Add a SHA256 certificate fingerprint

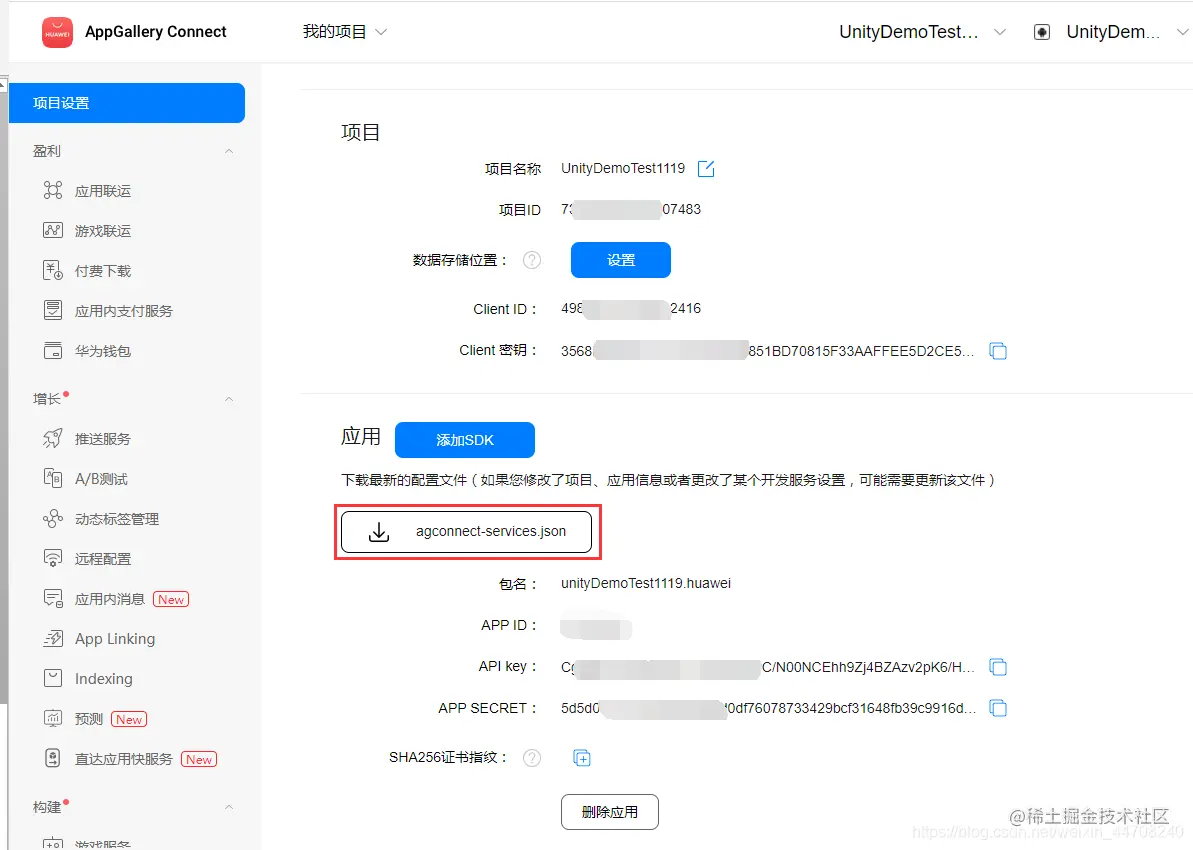(x=581, y=758)
